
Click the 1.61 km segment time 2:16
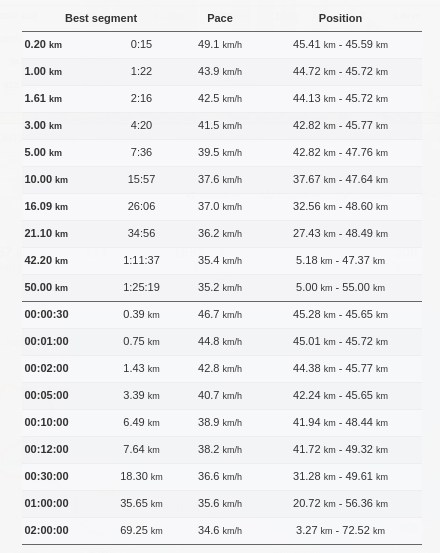coord(141,98)
